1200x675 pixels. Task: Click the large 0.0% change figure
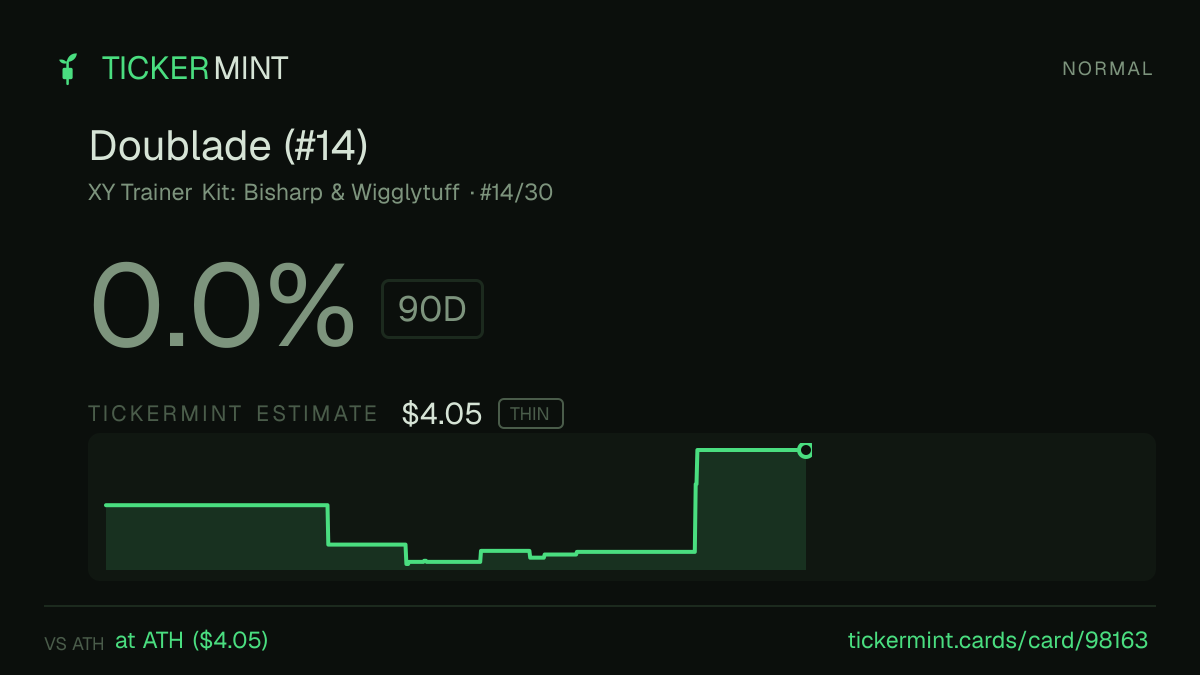(222, 306)
